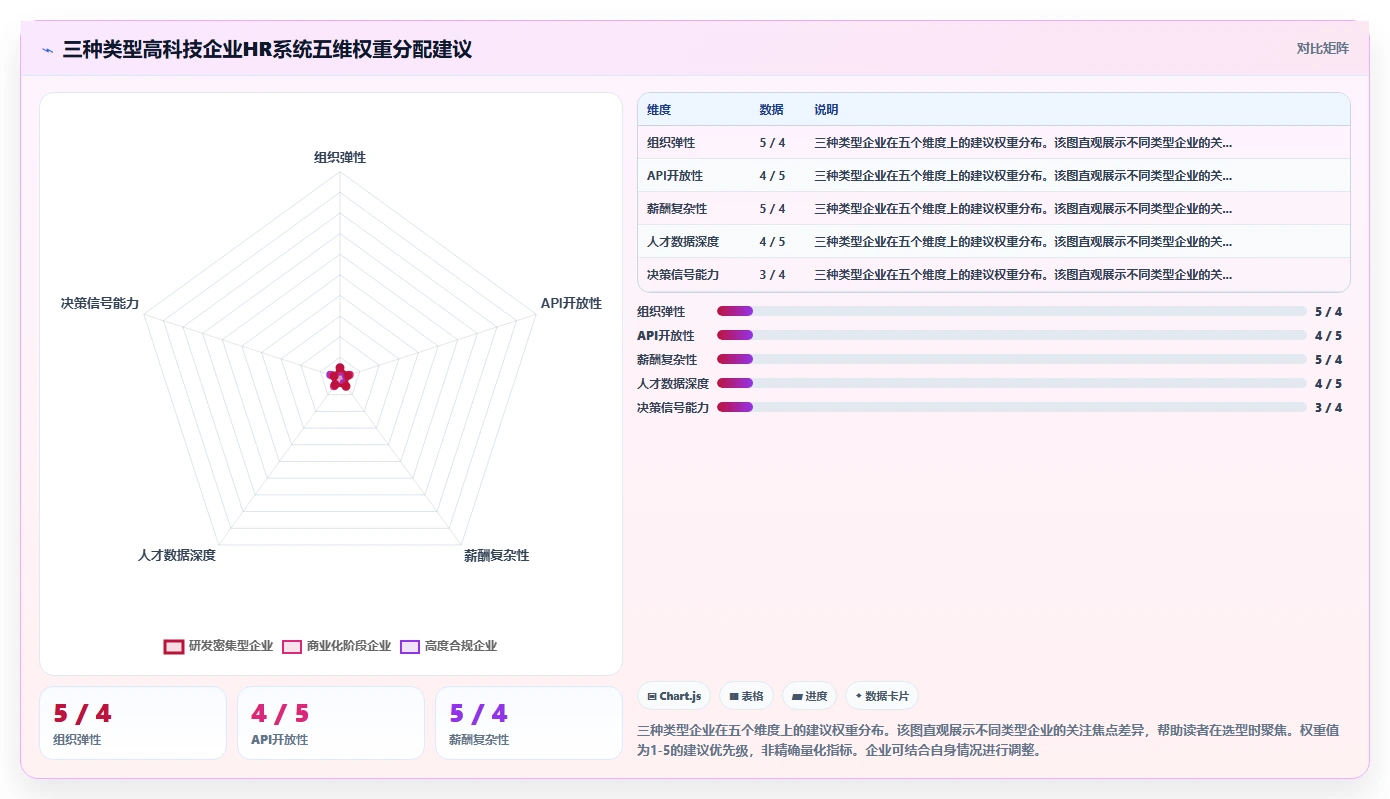Open the 5 / 4 组织弹性 data card
Image resolution: width=1390 pixels, height=799 pixels.
coord(133,723)
